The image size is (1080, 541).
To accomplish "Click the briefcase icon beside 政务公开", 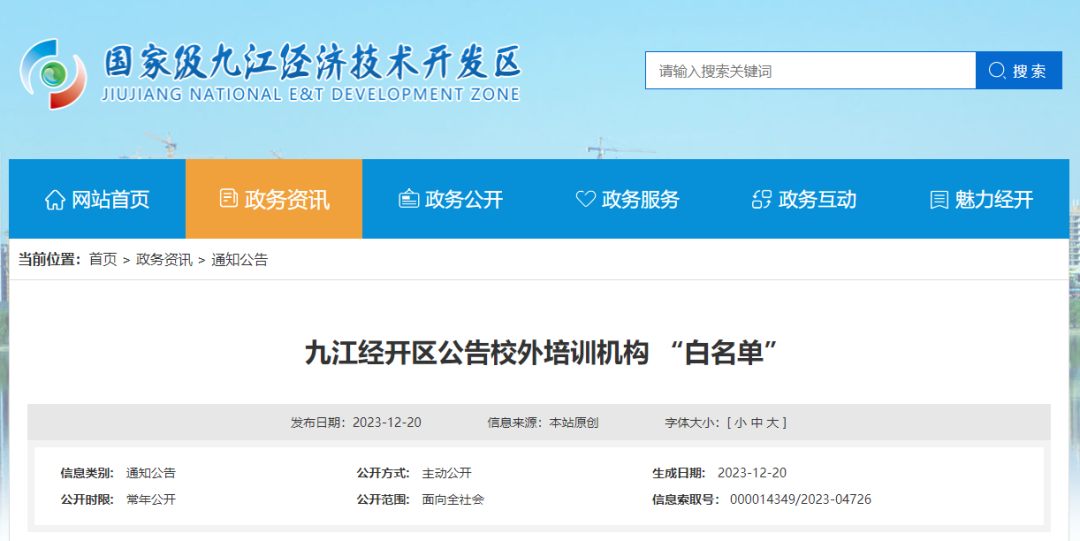I will pyautogui.click(x=408, y=199).
